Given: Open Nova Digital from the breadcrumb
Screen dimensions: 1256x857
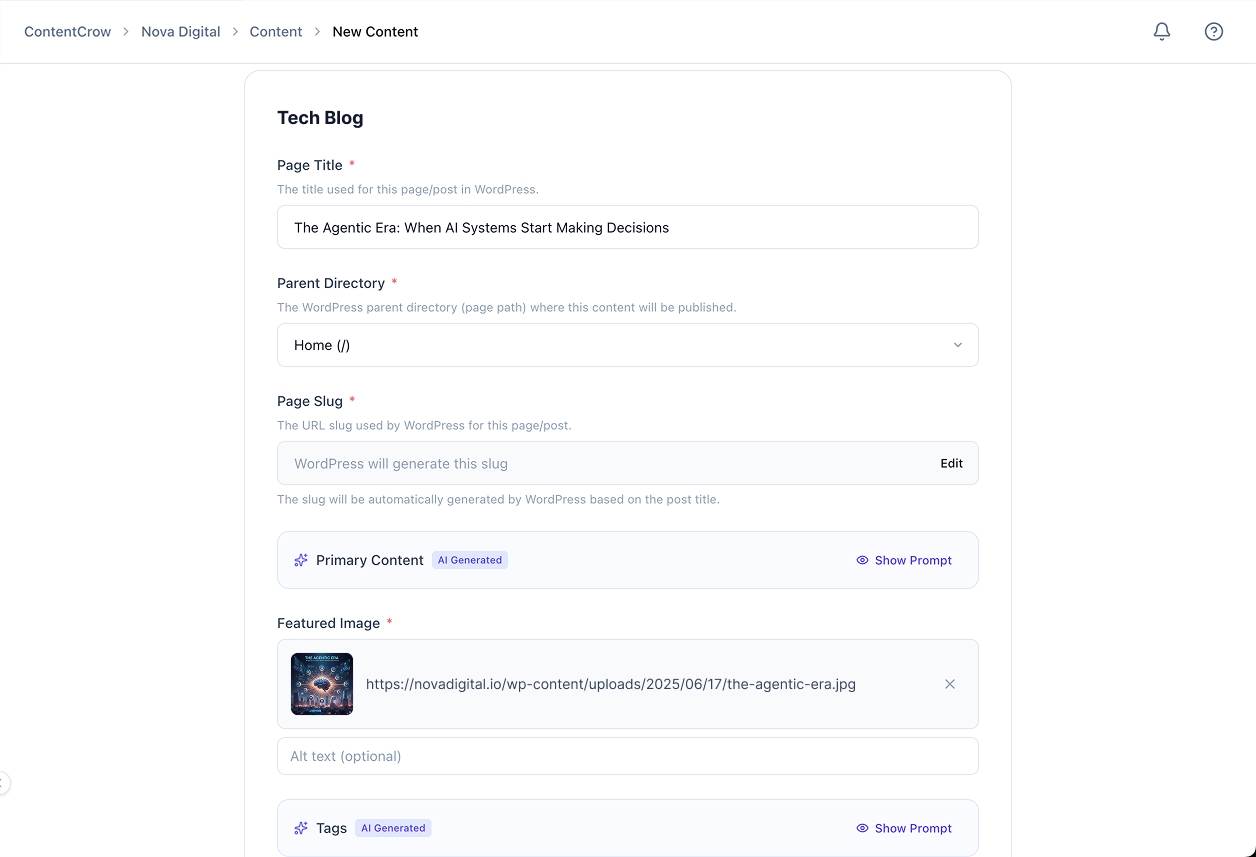Looking at the screenshot, I should 180,31.
